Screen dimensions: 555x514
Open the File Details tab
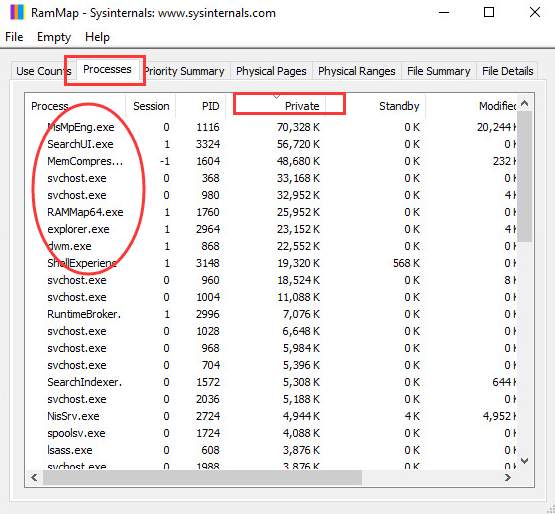coord(507,71)
